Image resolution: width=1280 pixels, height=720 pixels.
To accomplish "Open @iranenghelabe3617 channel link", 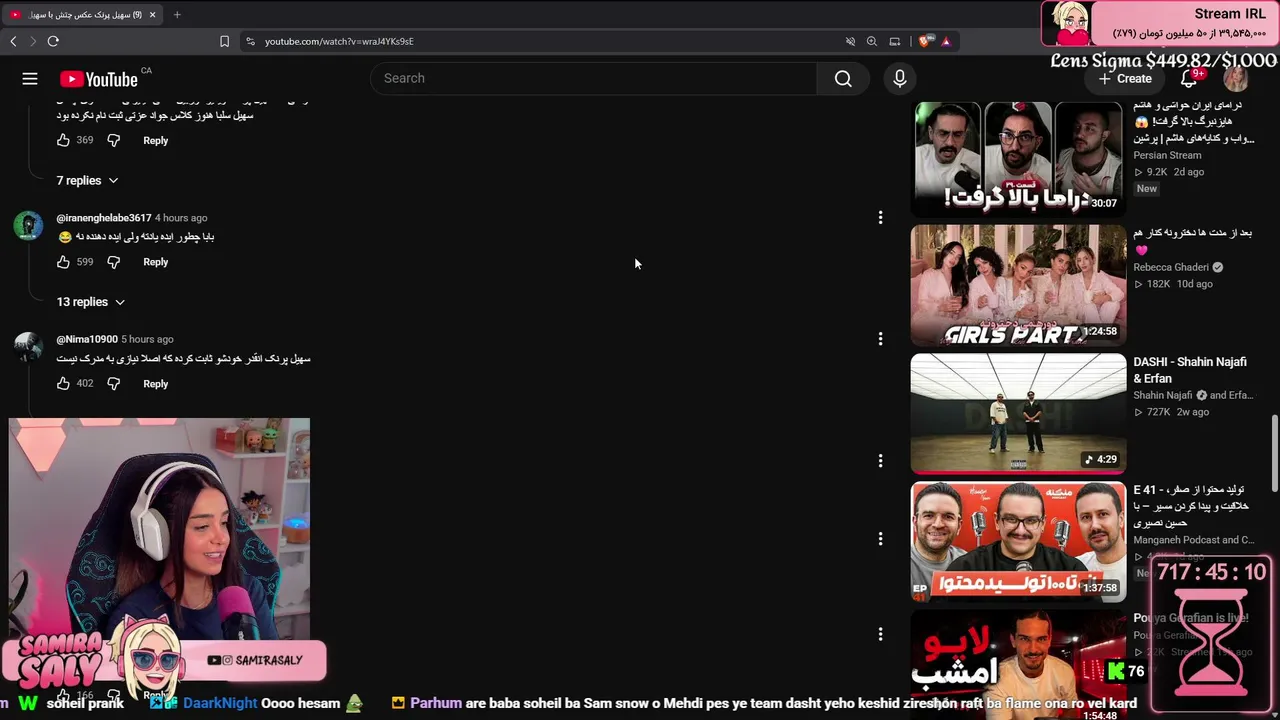I will pyautogui.click(x=104, y=218).
